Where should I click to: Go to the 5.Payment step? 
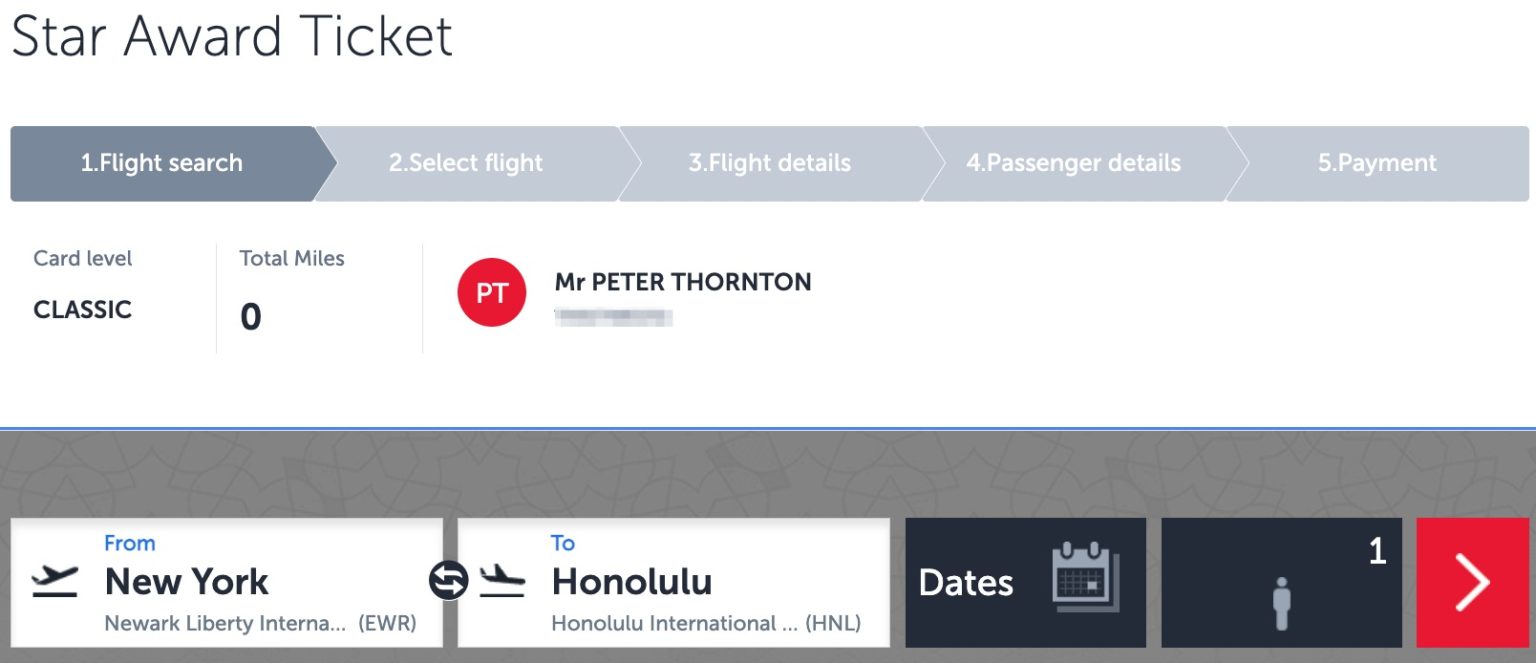point(1377,163)
